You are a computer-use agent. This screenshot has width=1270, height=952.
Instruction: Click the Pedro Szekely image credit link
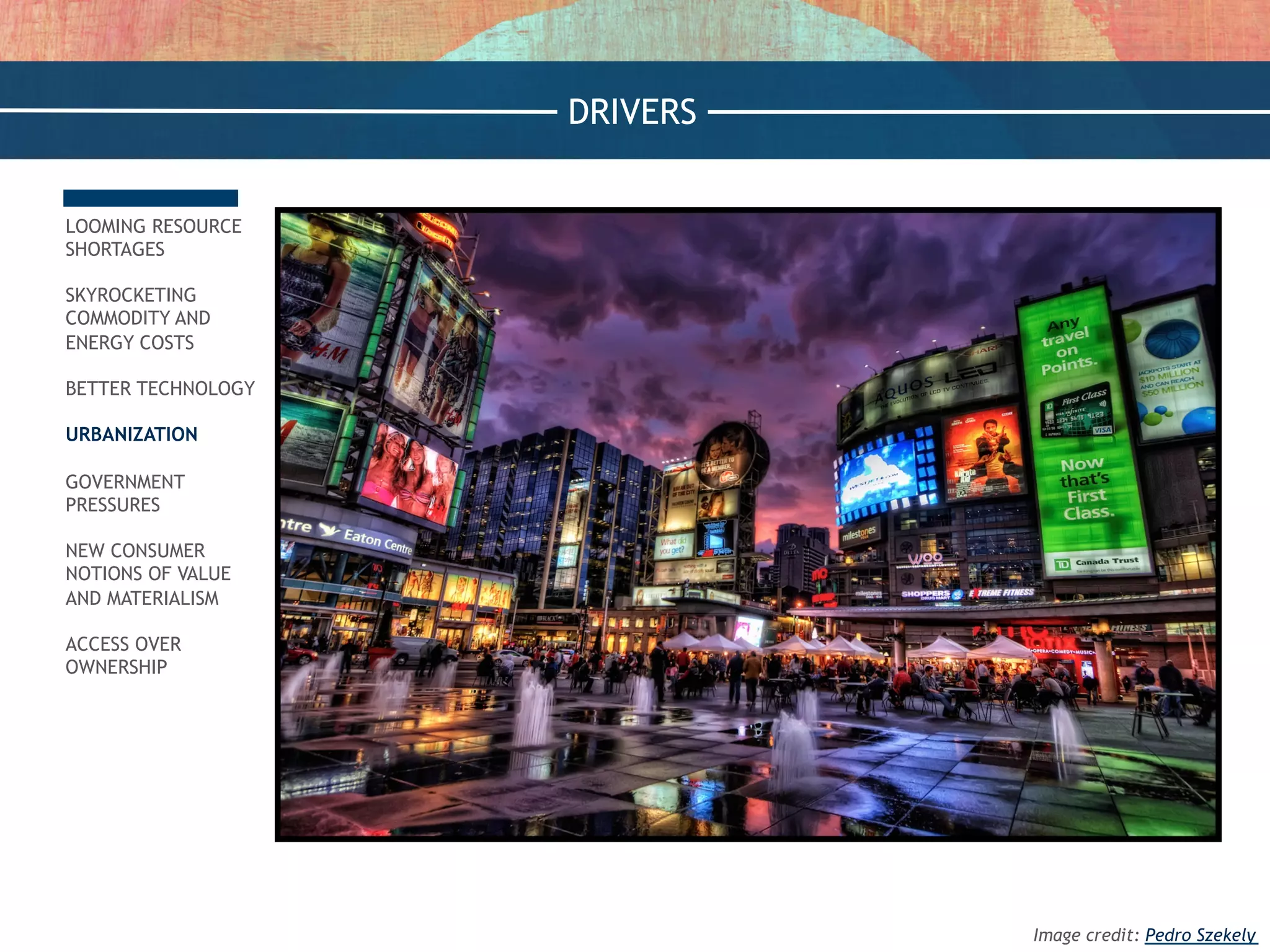(x=1200, y=935)
